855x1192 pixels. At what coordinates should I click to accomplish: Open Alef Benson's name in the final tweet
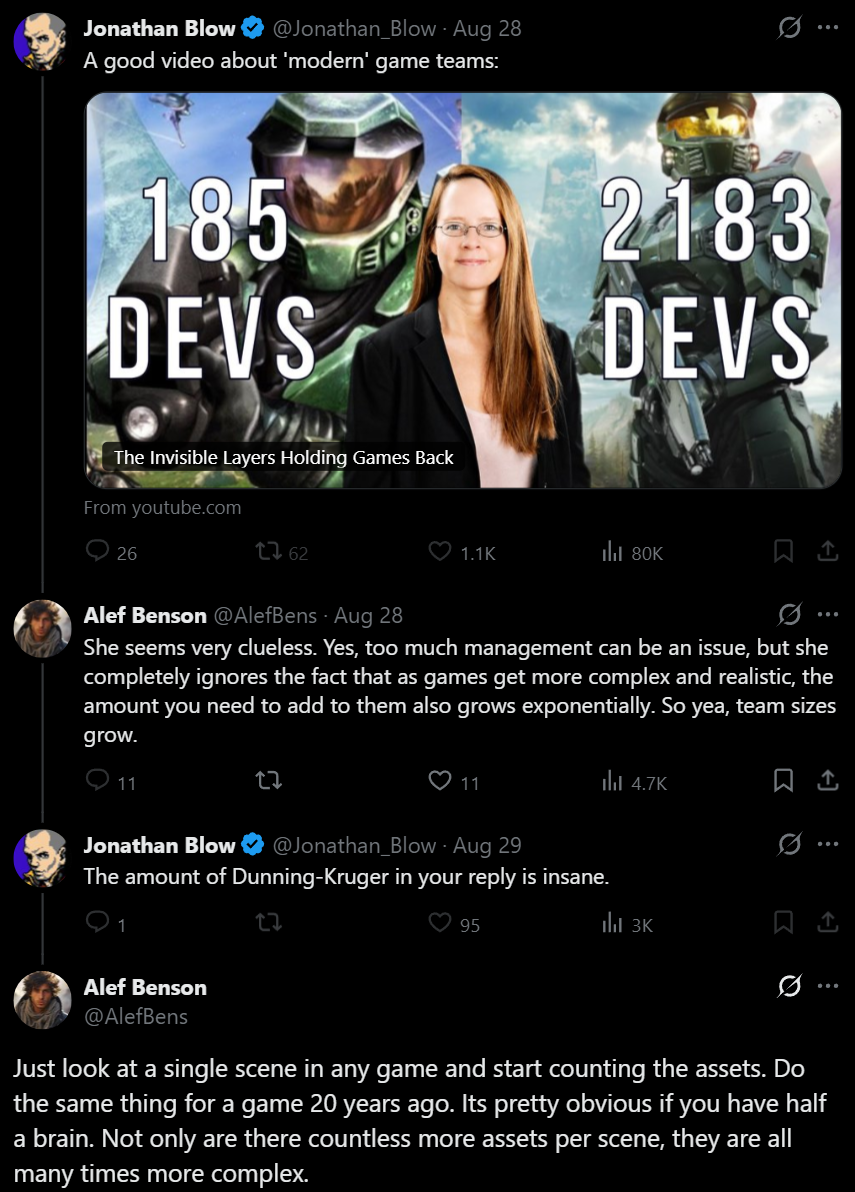145,987
